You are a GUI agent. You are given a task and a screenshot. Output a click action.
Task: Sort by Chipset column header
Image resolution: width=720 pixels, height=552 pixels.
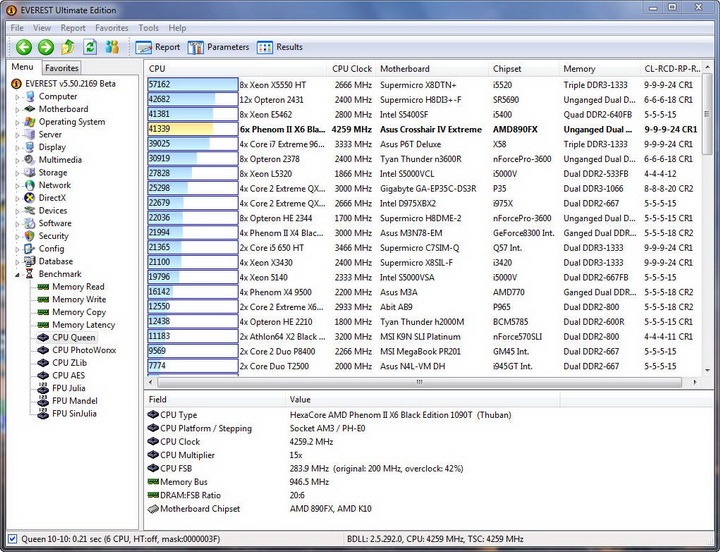click(524, 69)
